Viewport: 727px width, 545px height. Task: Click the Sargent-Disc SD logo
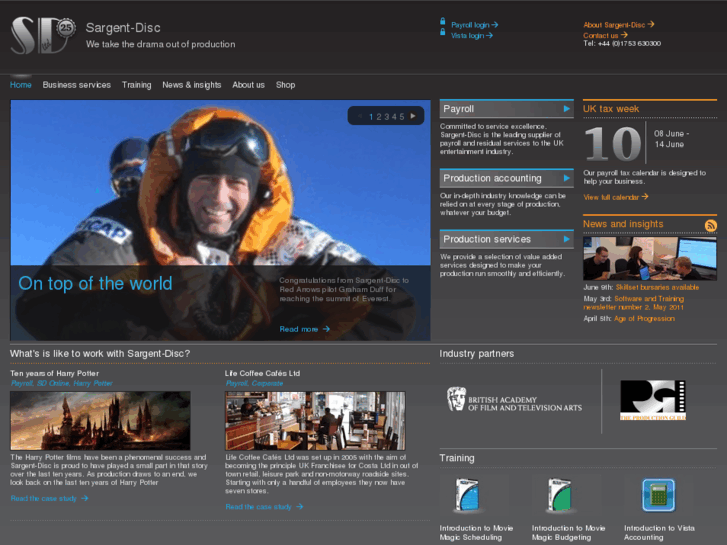click(43, 36)
